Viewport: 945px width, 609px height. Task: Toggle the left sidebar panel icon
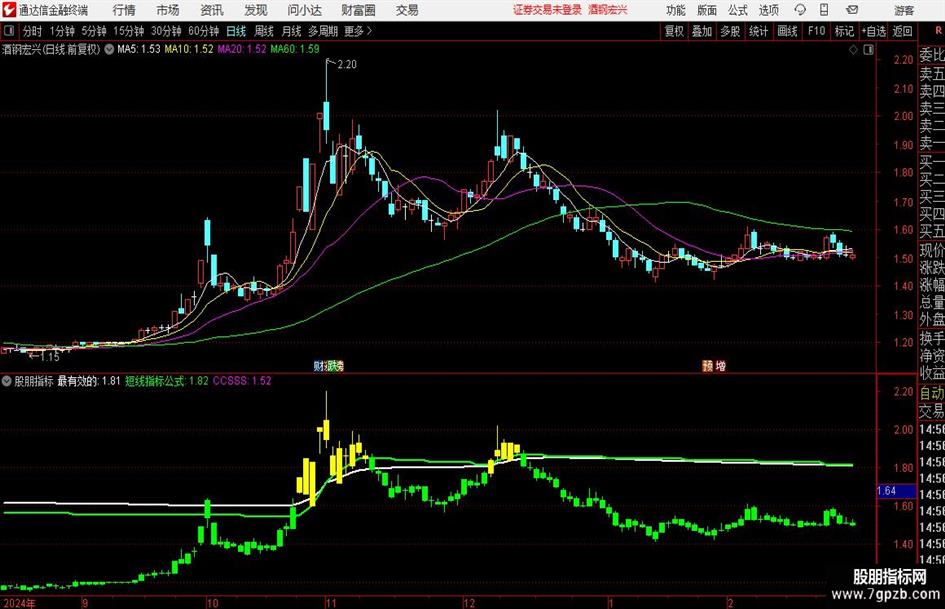point(9,31)
